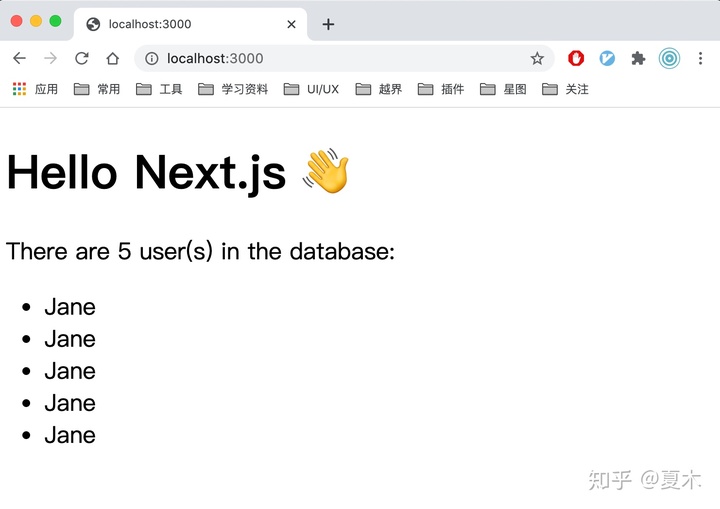Image resolution: width=720 pixels, height=509 pixels.
Task: Open the 星图 bookmark folder
Action: 503,89
